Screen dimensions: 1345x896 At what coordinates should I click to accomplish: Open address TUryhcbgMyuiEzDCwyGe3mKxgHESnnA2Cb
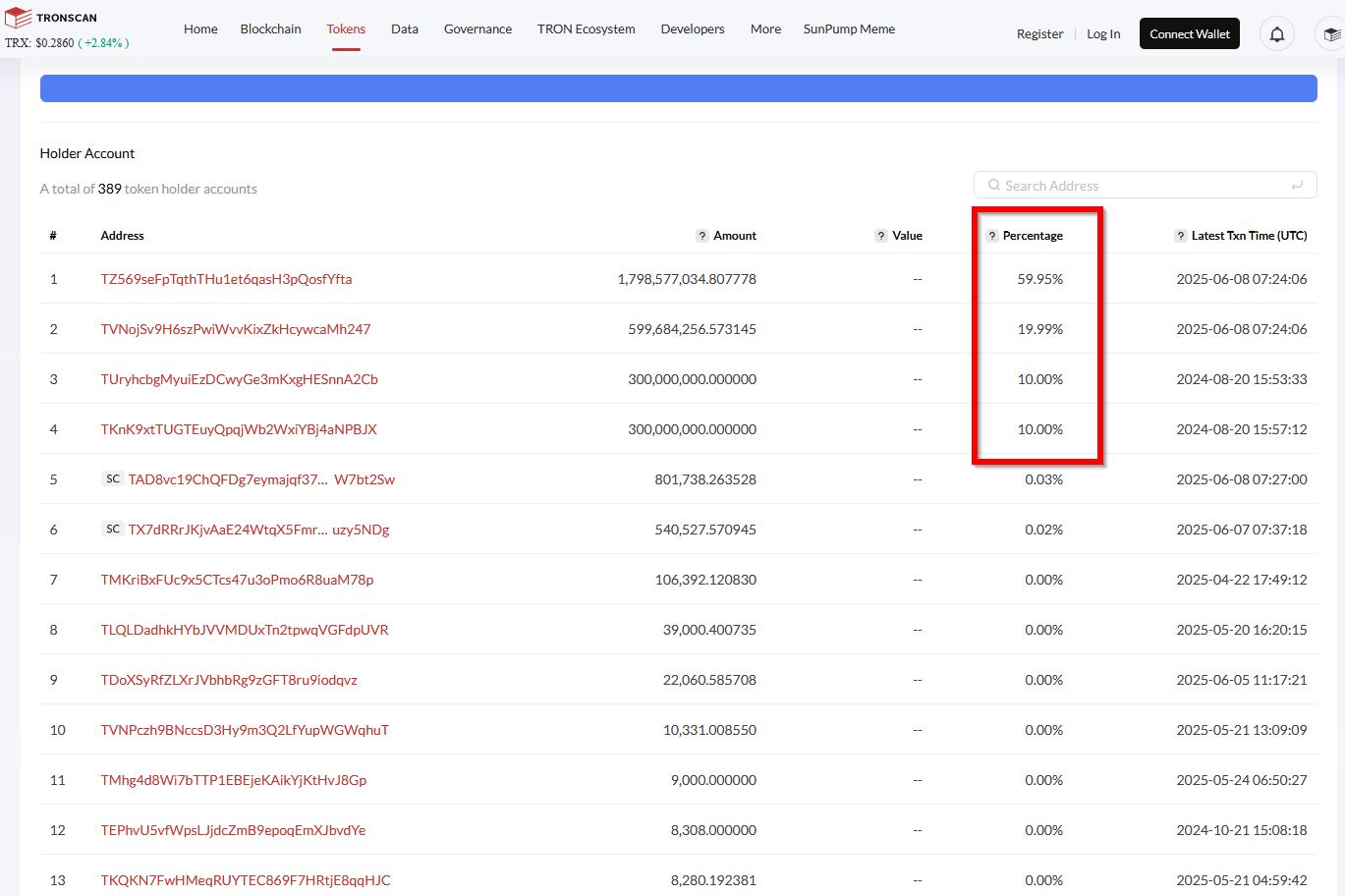point(239,379)
